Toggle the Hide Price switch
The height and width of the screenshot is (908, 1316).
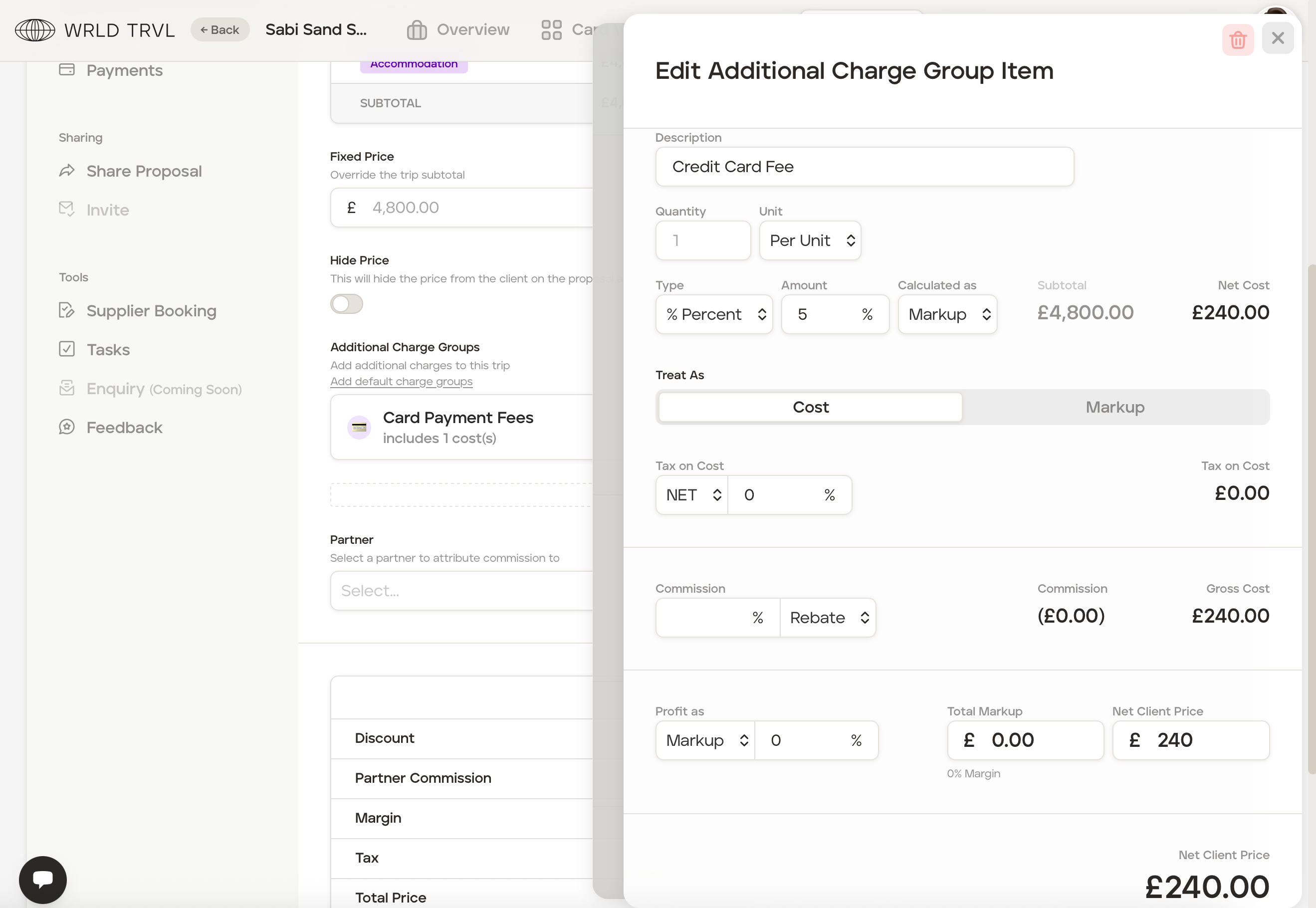pyautogui.click(x=346, y=304)
